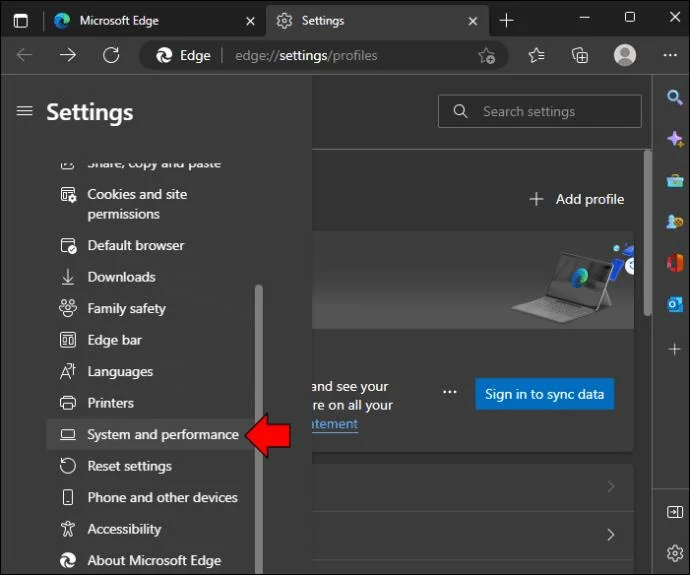Screen dimensions: 690x575
Task: Open the Favorites list icon
Action: point(536,55)
